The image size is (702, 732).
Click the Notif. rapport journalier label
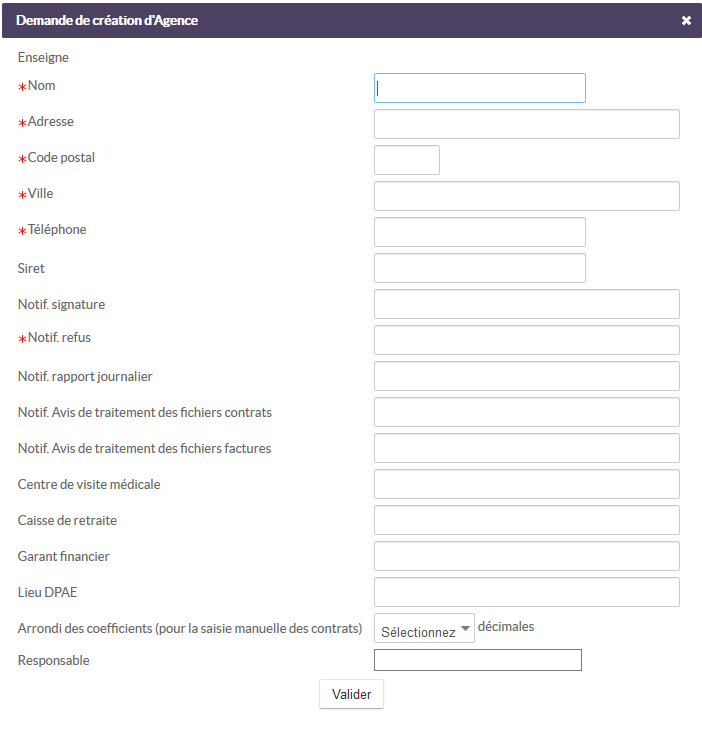pos(85,376)
